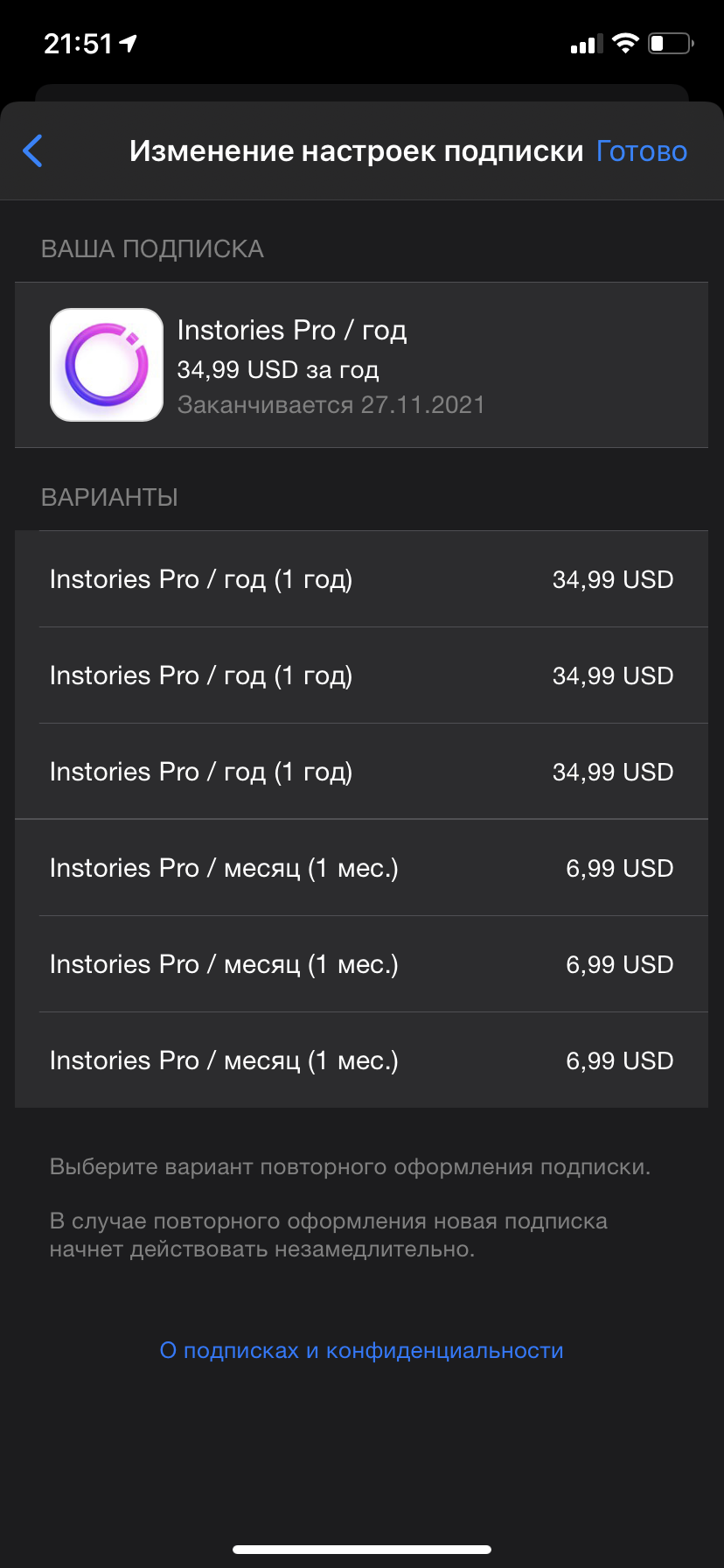The width and height of the screenshot is (724, 1568).
Task: Tap the Заканчивается 27.11.2021 expiry text
Action: [x=331, y=405]
